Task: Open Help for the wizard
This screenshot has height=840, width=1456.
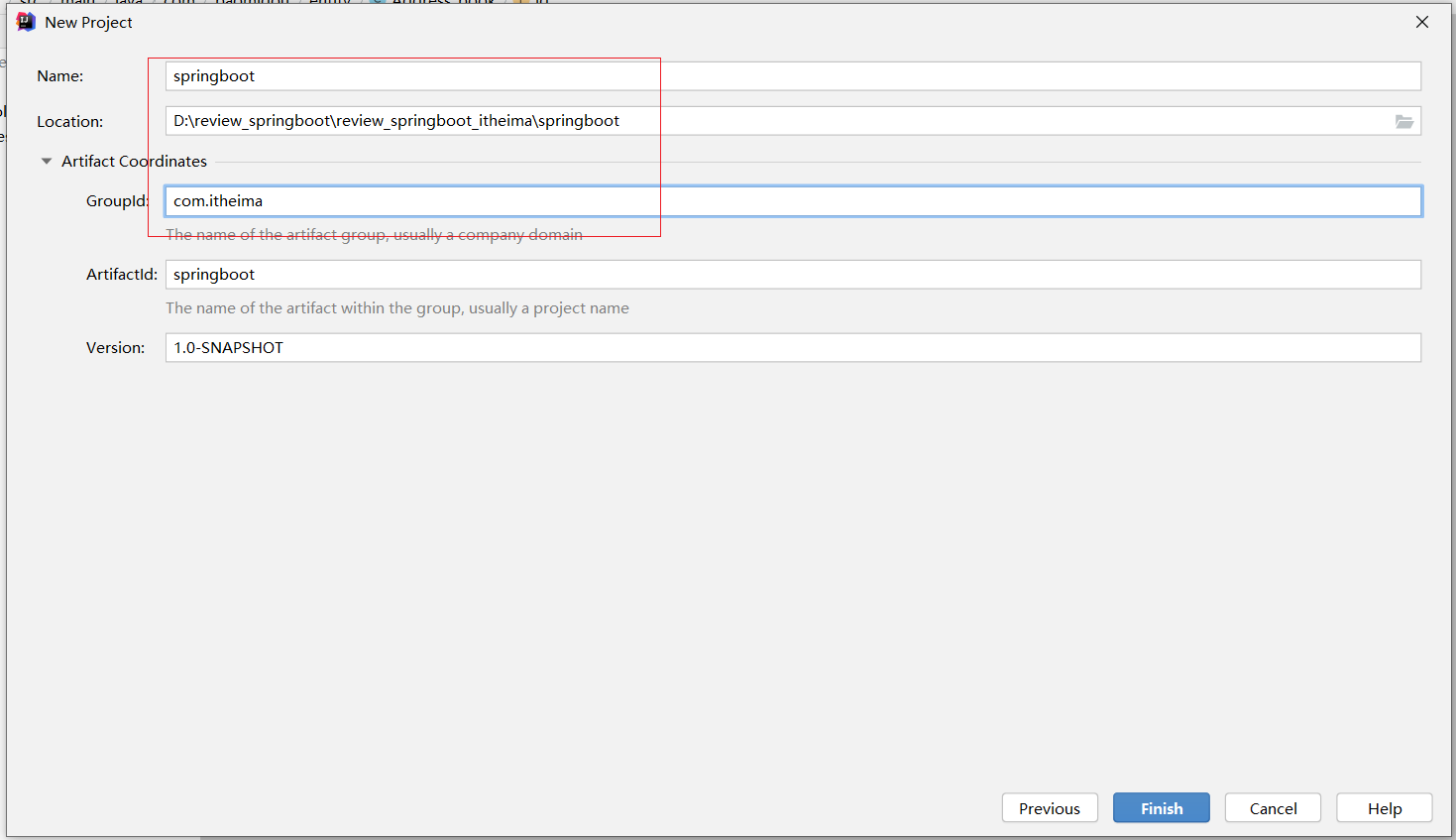Action: [1384, 808]
